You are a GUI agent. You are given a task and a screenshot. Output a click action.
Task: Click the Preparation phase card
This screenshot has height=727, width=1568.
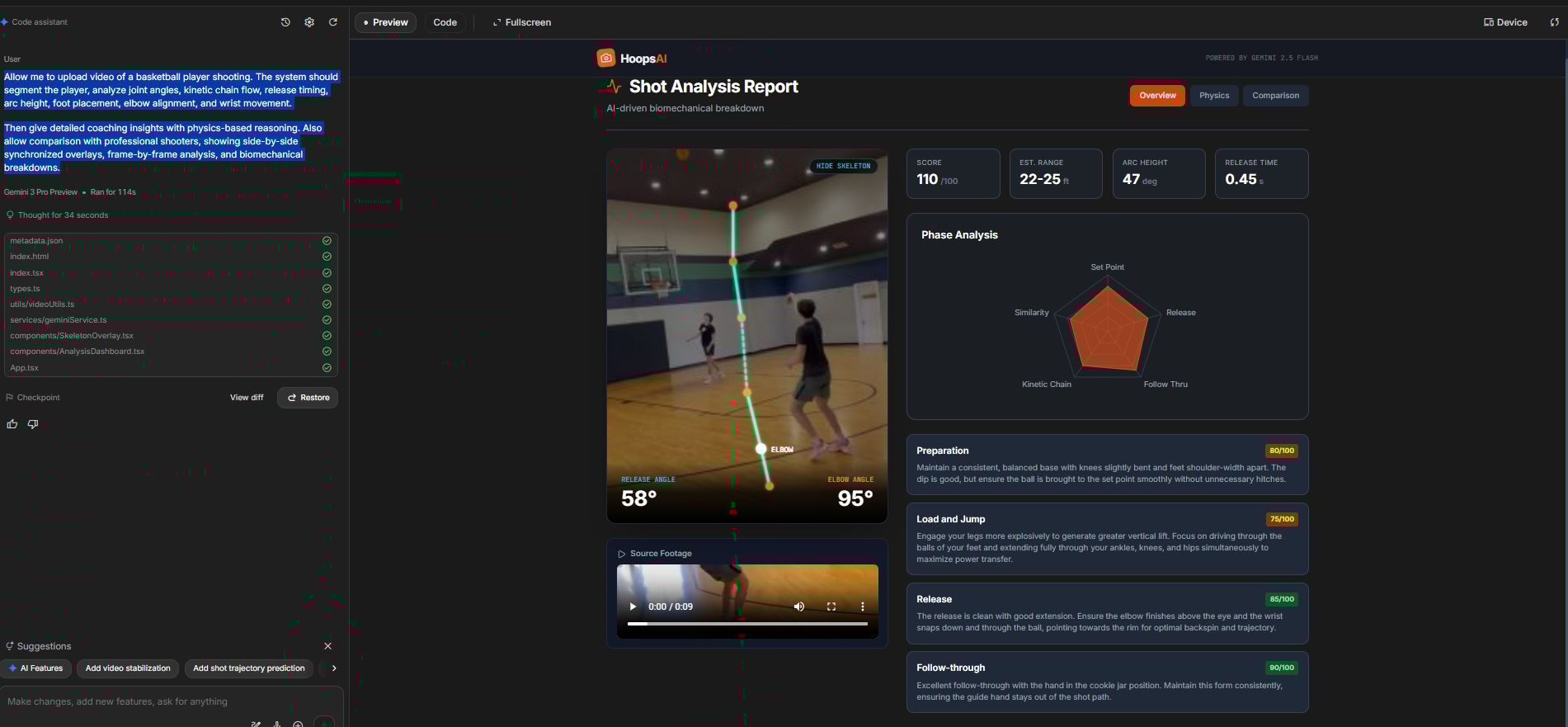pos(1108,465)
